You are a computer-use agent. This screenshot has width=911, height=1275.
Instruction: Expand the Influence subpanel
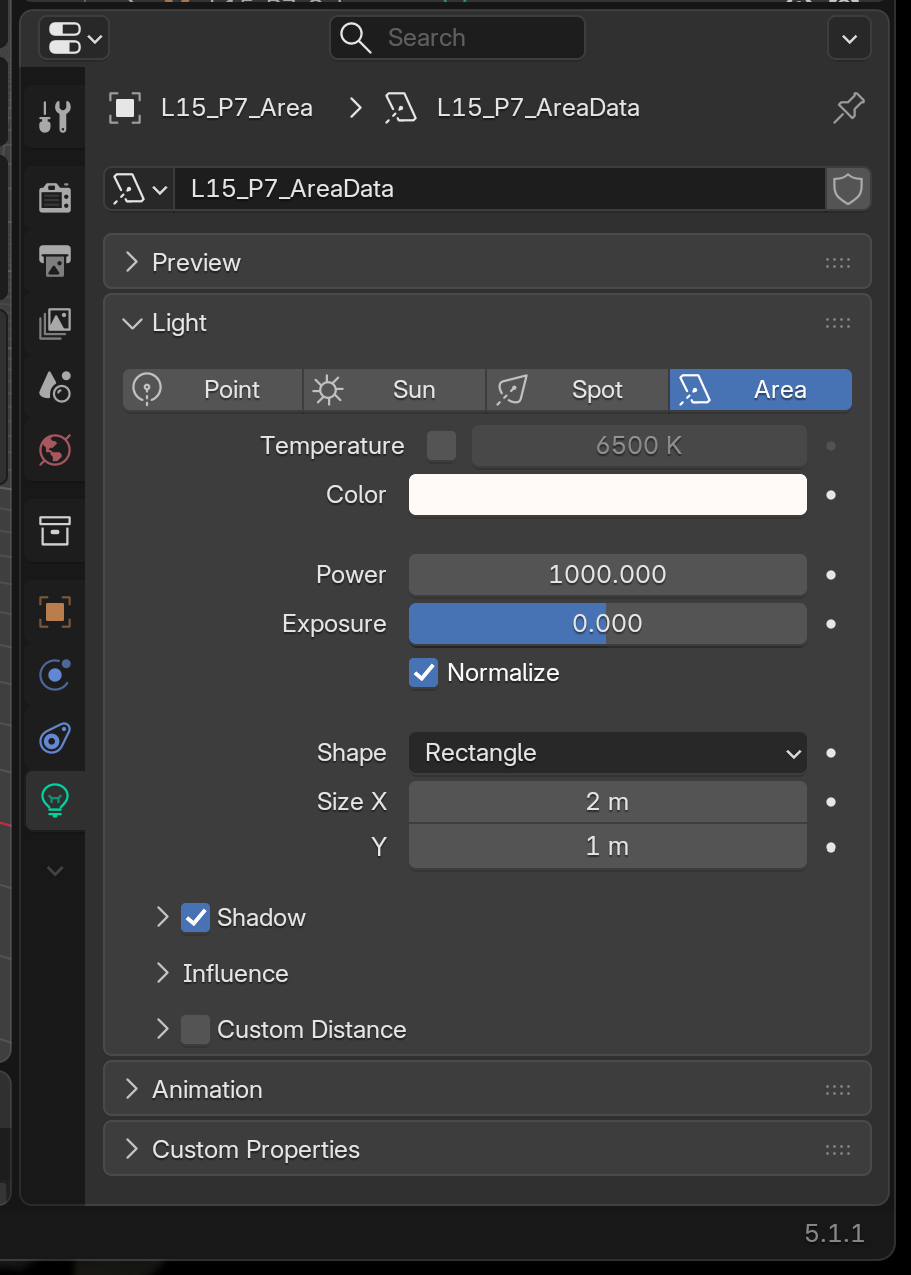pyautogui.click(x=162, y=973)
